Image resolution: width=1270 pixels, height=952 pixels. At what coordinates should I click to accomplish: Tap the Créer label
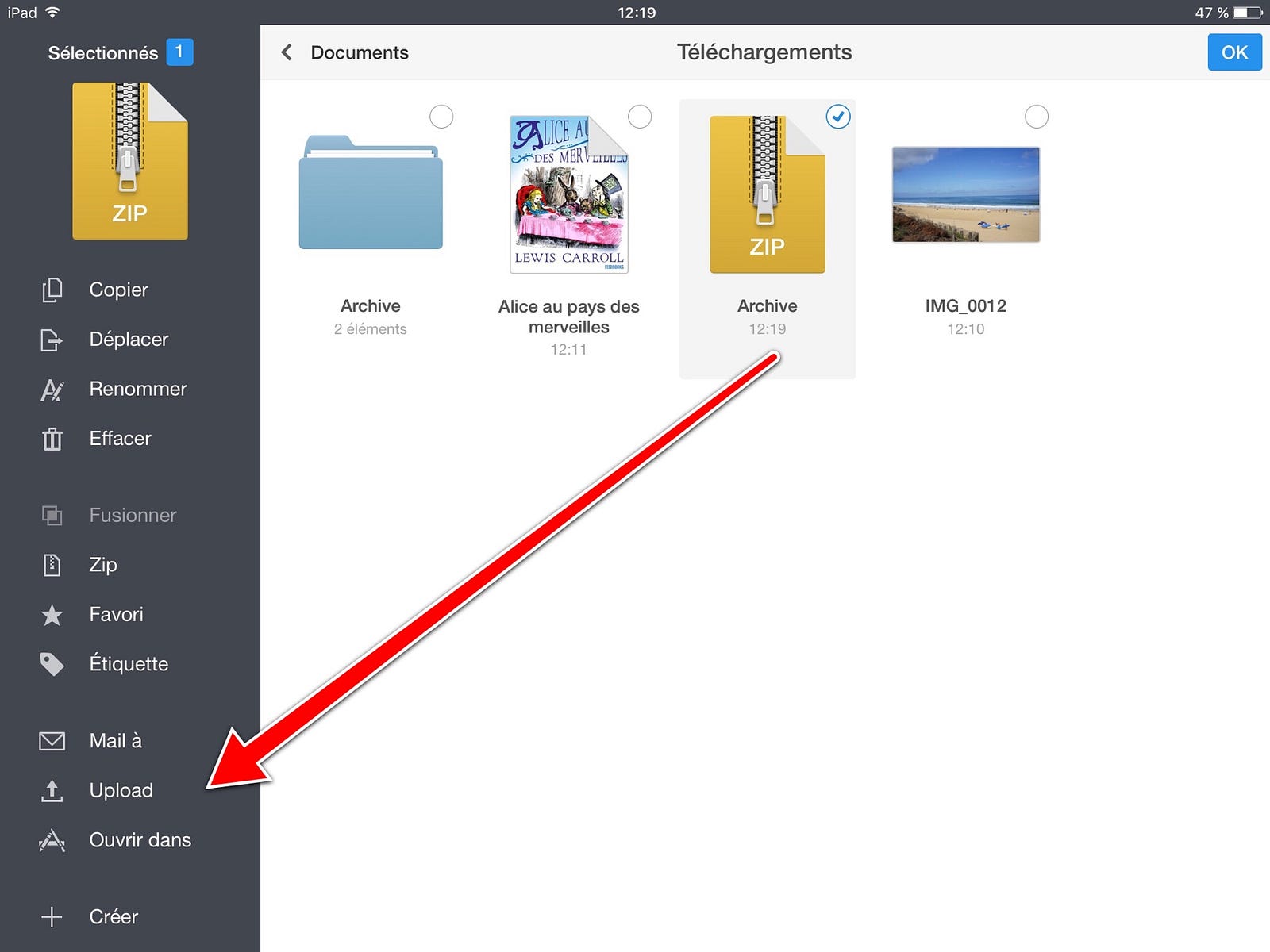[x=114, y=917]
